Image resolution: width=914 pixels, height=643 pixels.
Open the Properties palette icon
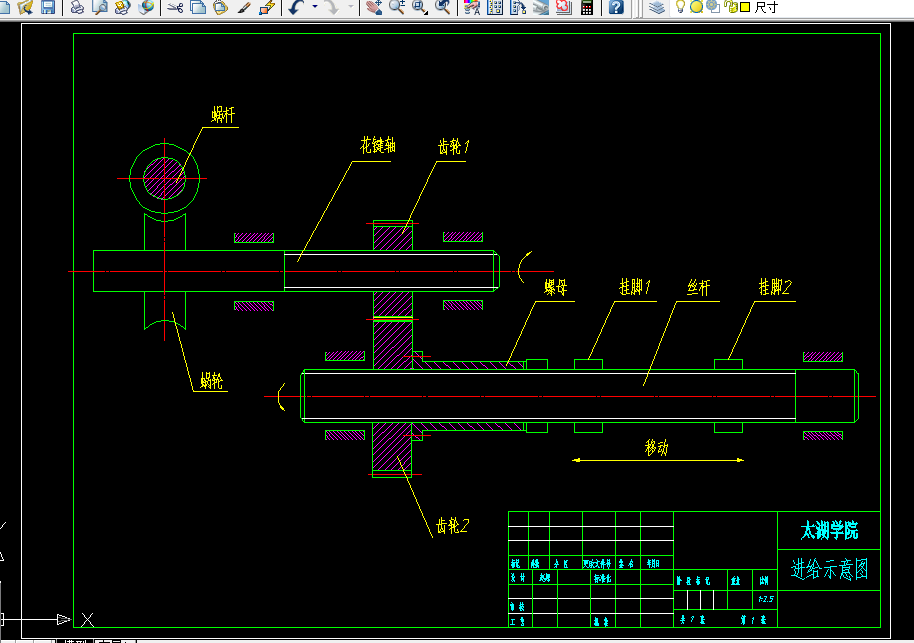[x=472, y=7]
